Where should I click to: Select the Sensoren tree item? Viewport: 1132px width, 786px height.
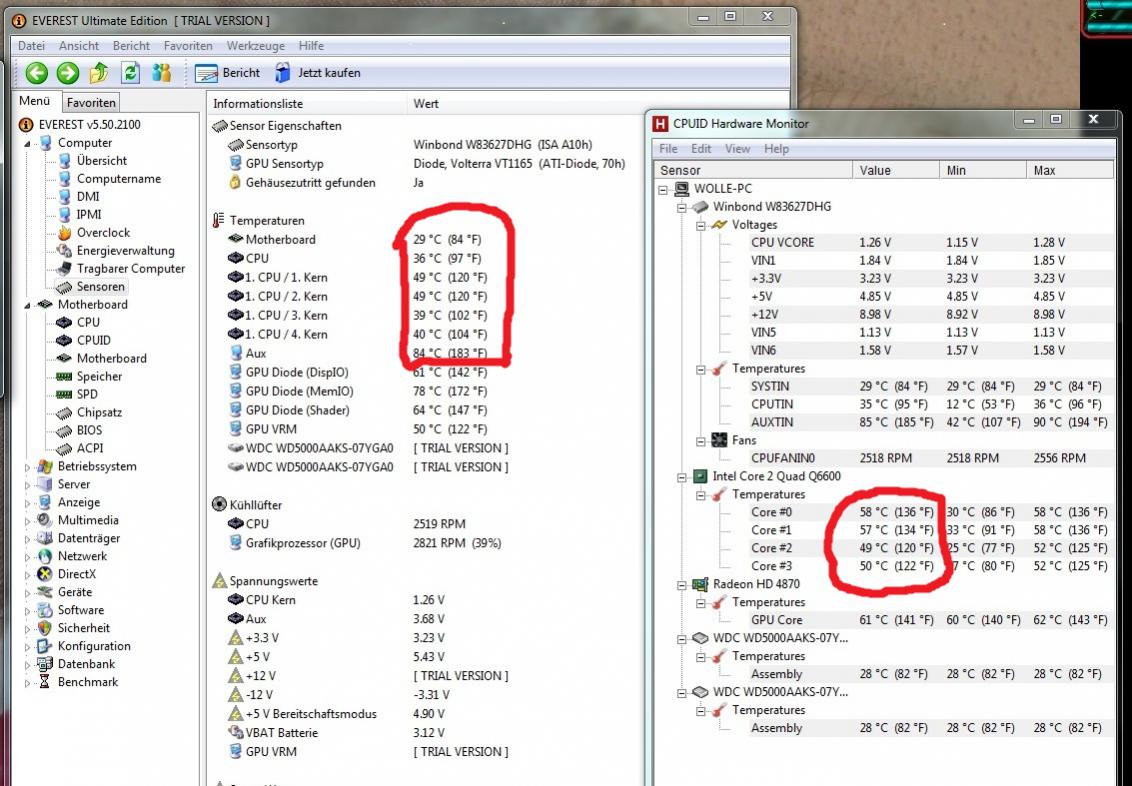[100, 287]
